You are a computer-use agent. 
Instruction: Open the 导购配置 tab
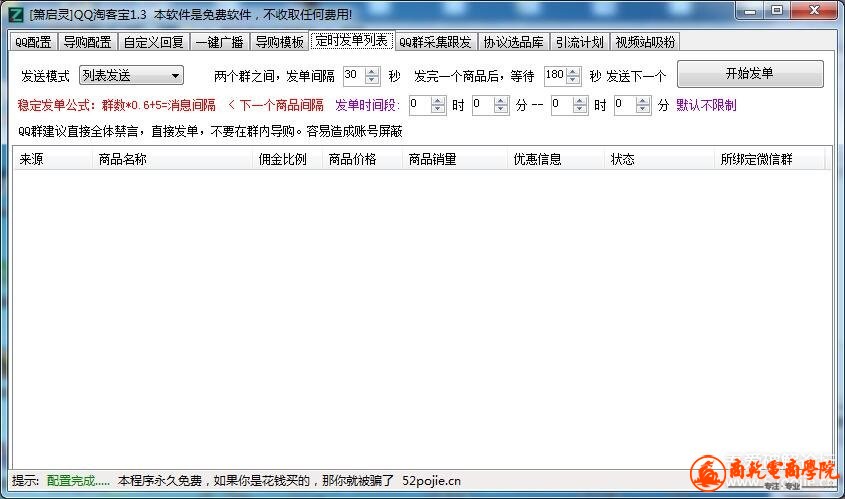click(x=87, y=42)
